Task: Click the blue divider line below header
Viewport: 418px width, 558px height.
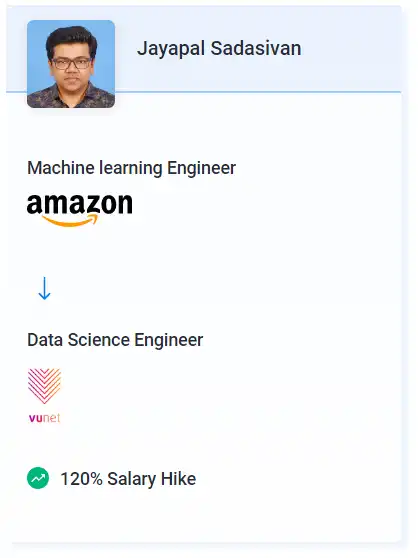Action: pyautogui.click(x=258, y=92)
